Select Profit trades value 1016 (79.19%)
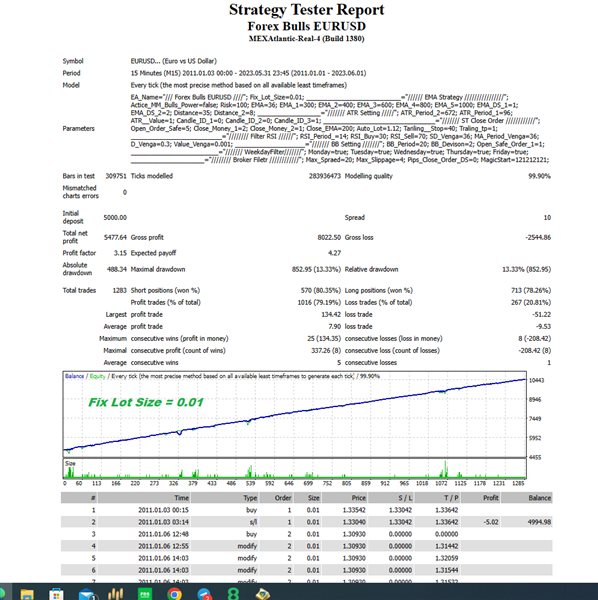The image size is (598, 600). 319,302
